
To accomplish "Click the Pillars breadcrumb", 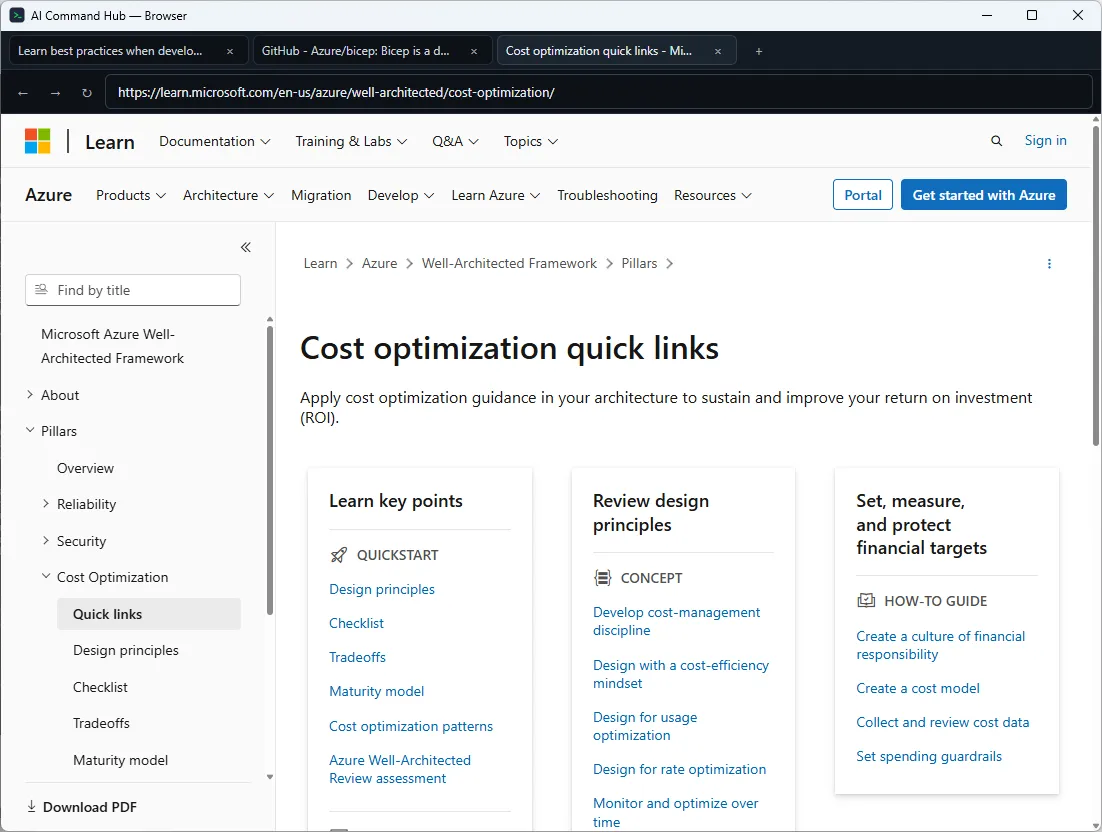I will coord(639,264).
